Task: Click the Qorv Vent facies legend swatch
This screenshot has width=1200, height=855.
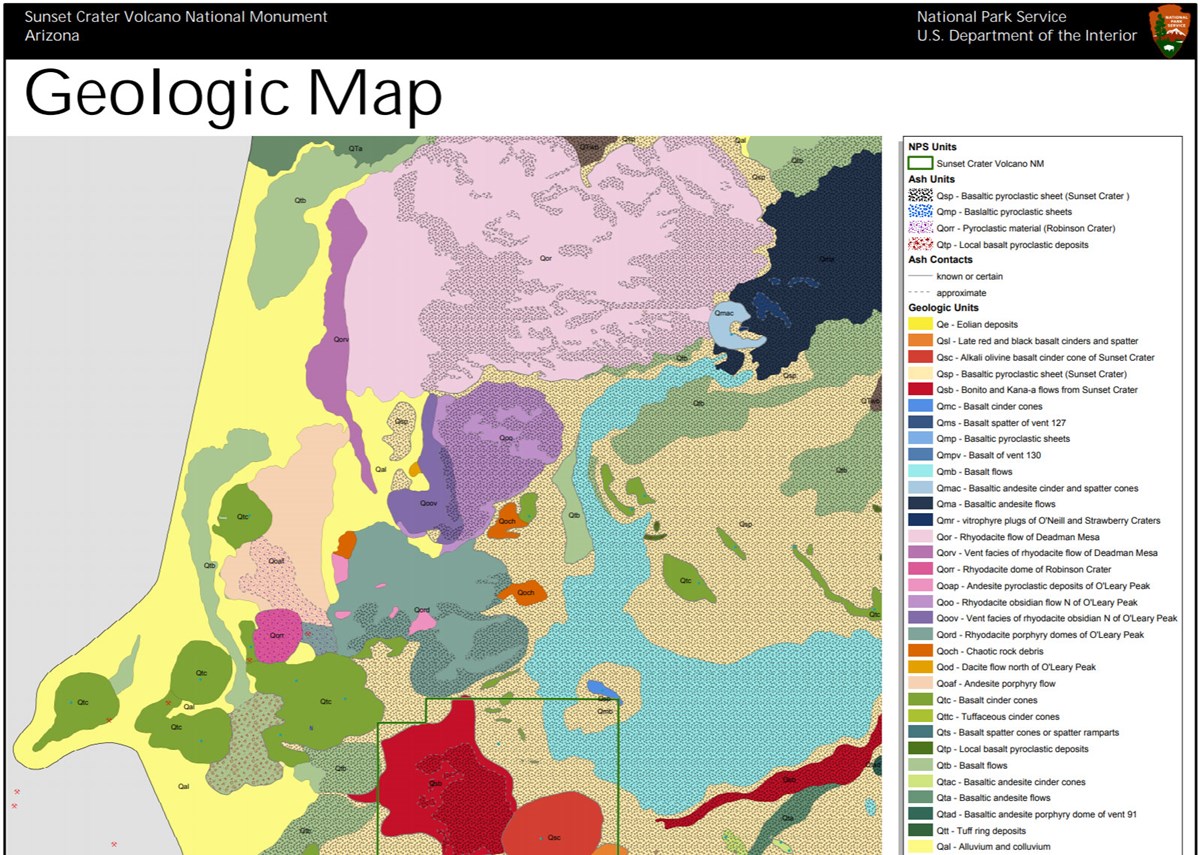Action: (x=920, y=553)
